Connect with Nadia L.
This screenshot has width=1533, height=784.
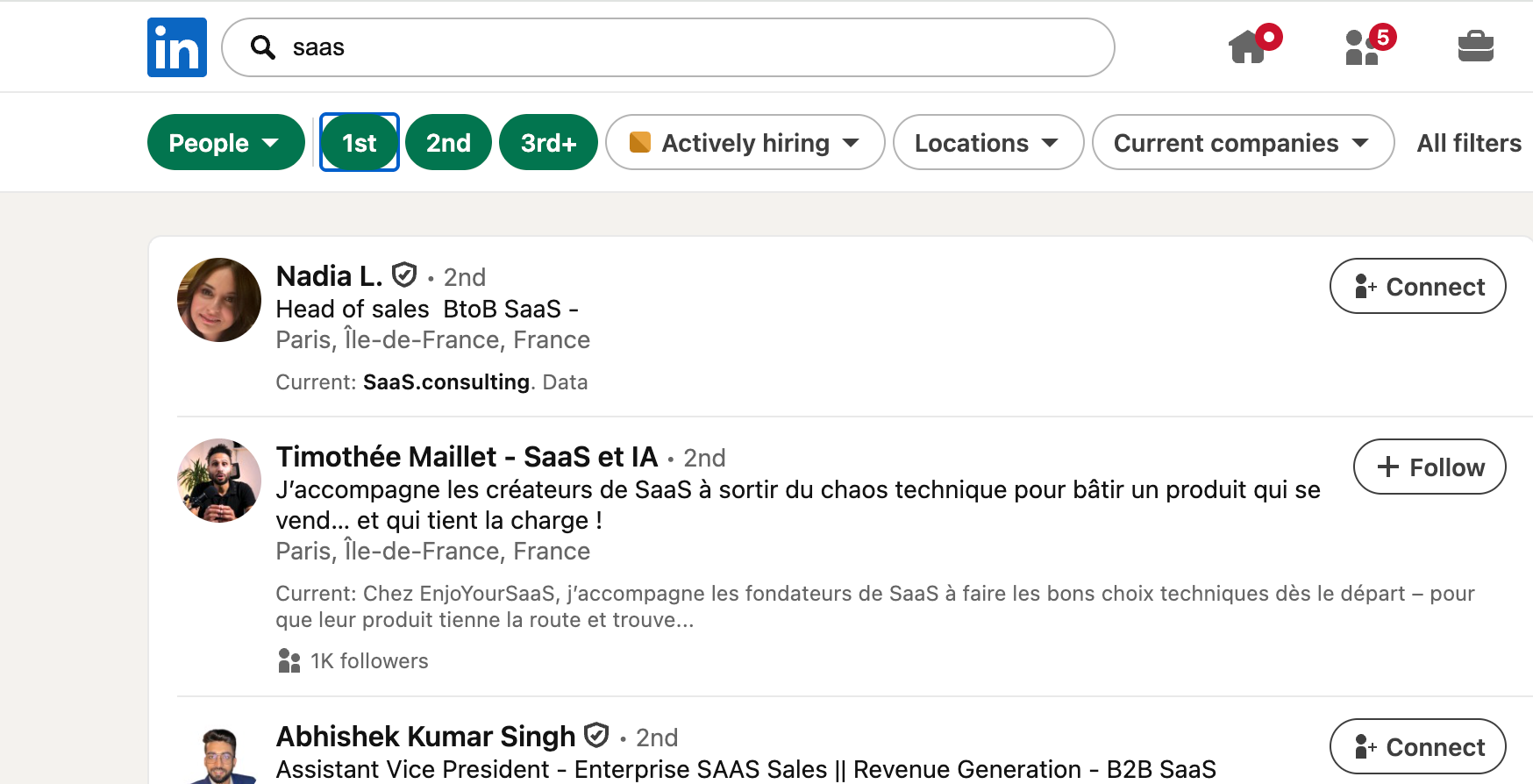(1418, 286)
